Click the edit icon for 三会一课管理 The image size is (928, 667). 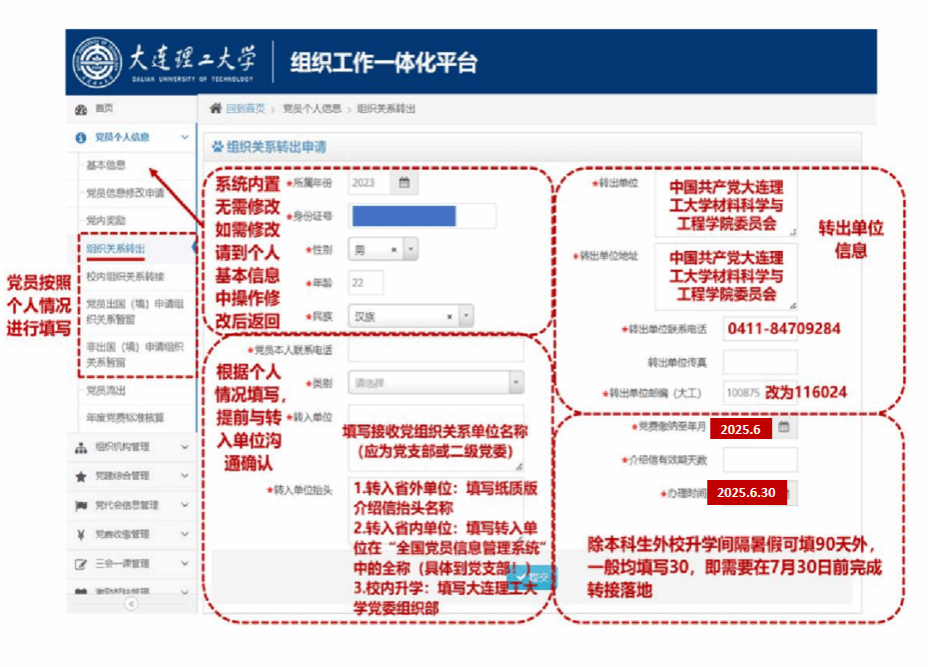[x=81, y=564]
